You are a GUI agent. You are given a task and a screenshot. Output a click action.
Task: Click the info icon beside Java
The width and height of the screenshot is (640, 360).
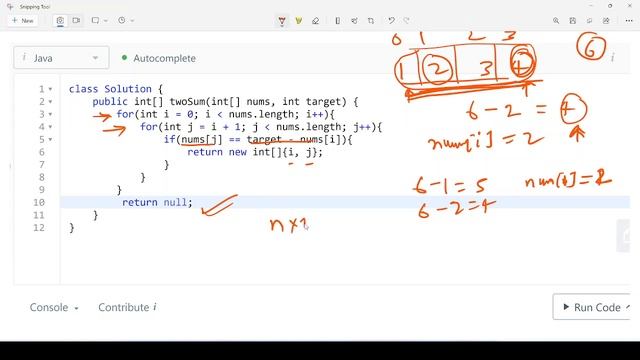click(24, 58)
